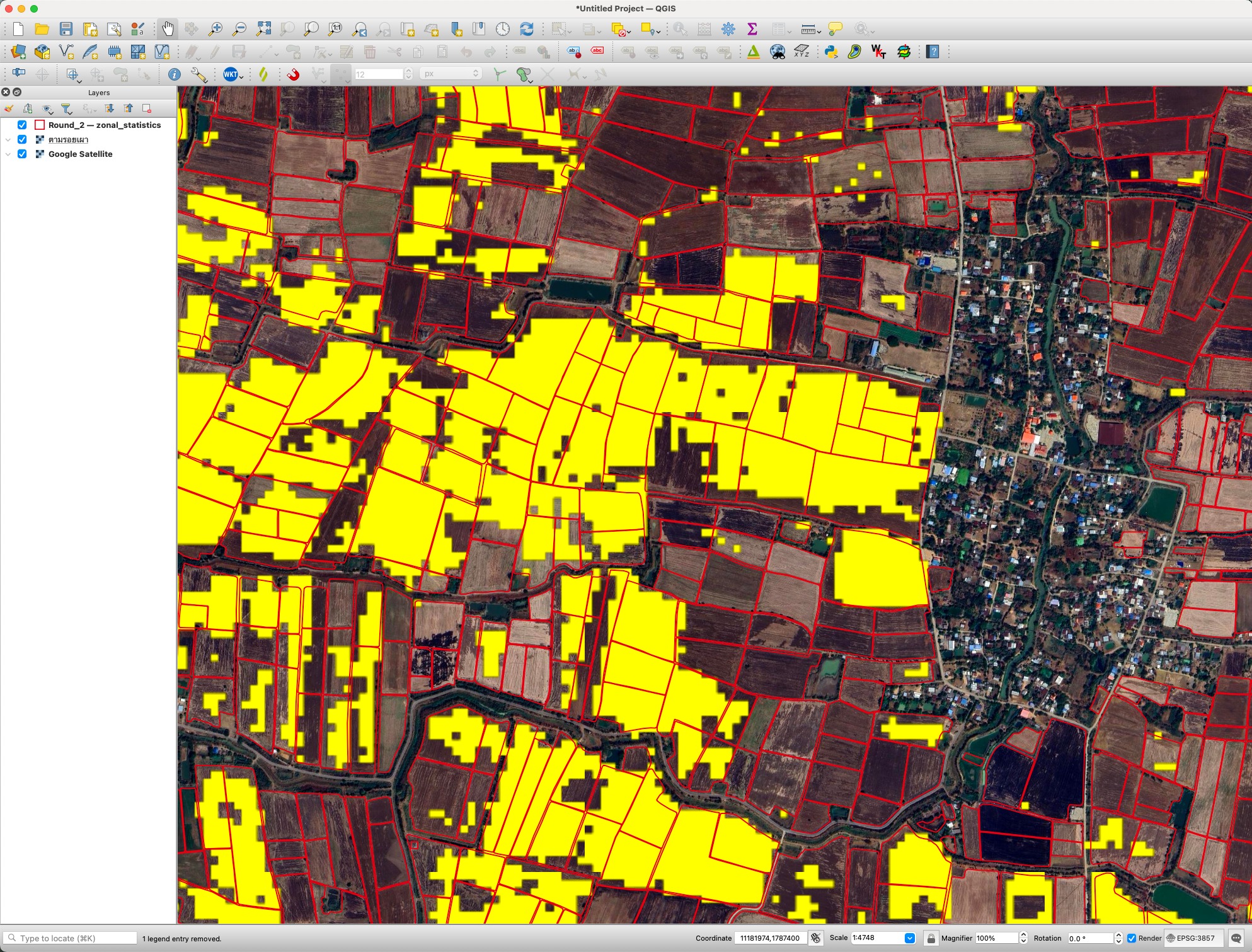1252x952 pixels.
Task: Open the WKT tool dropdown arrow
Action: coord(241,76)
